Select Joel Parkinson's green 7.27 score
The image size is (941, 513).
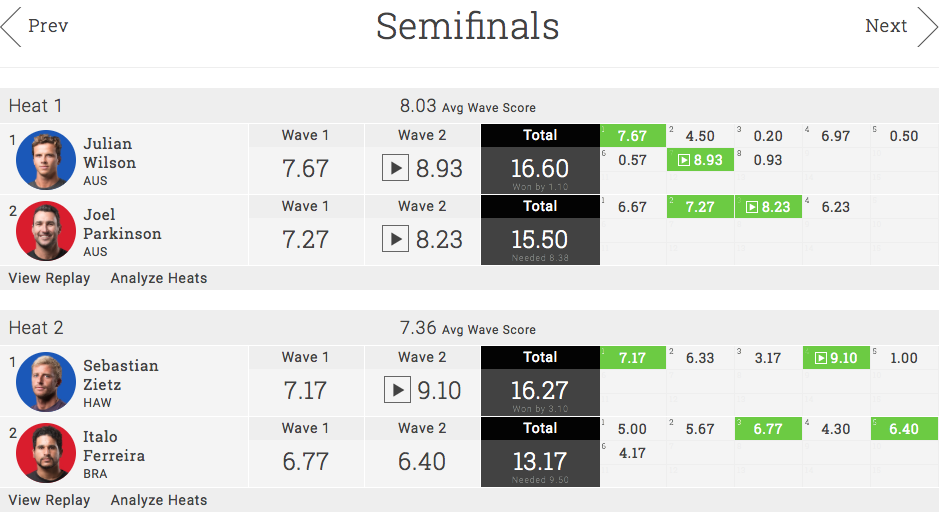click(x=700, y=207)
